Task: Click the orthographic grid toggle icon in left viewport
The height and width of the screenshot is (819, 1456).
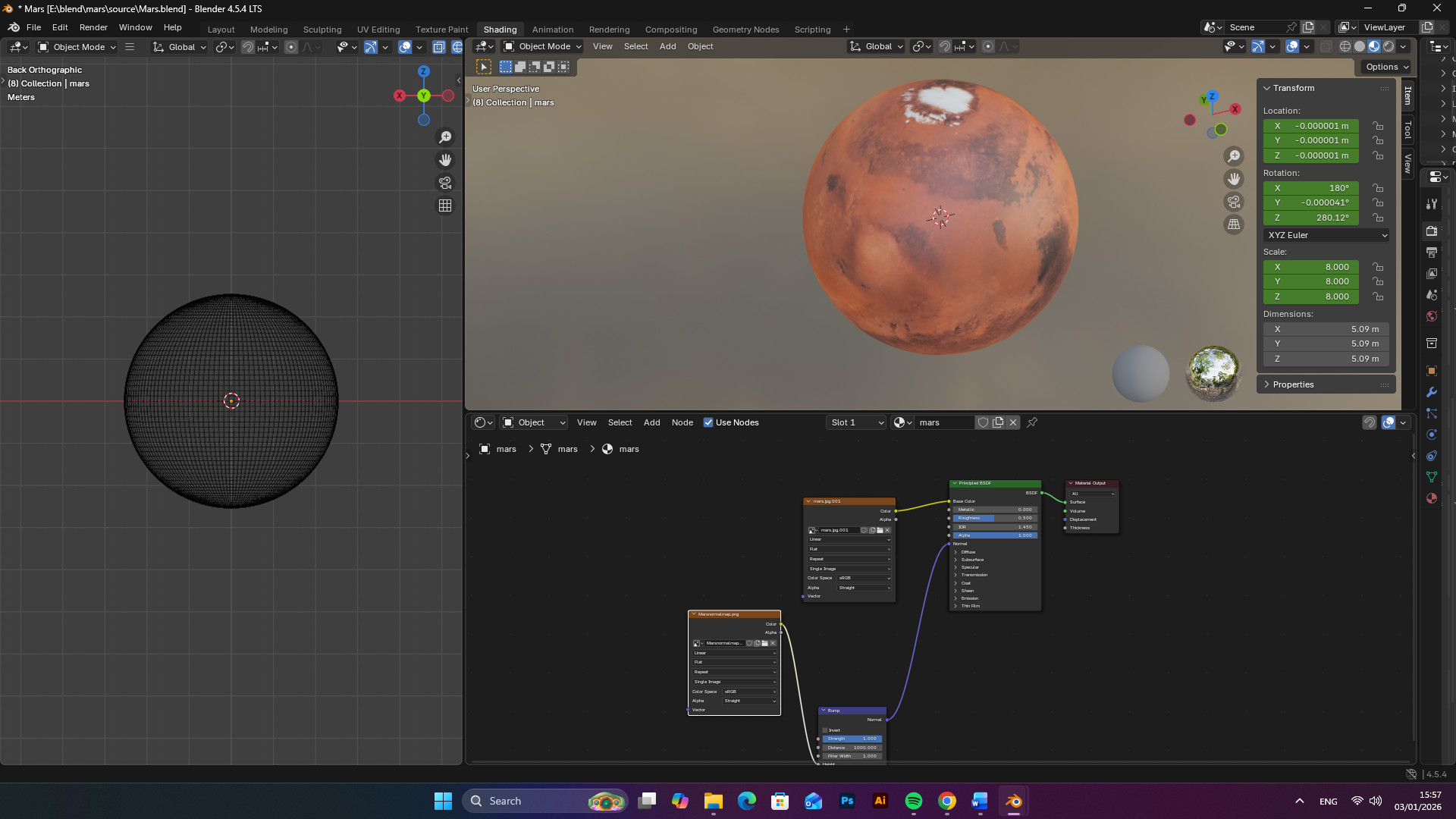Action: (x=445, y=206)
